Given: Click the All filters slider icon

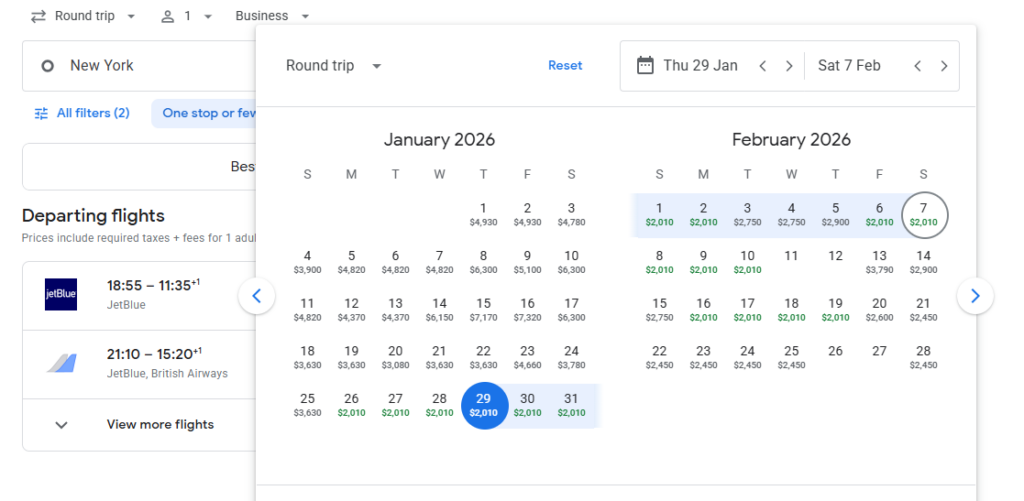Looking at the screenshot, I should [x=41, y=113].
